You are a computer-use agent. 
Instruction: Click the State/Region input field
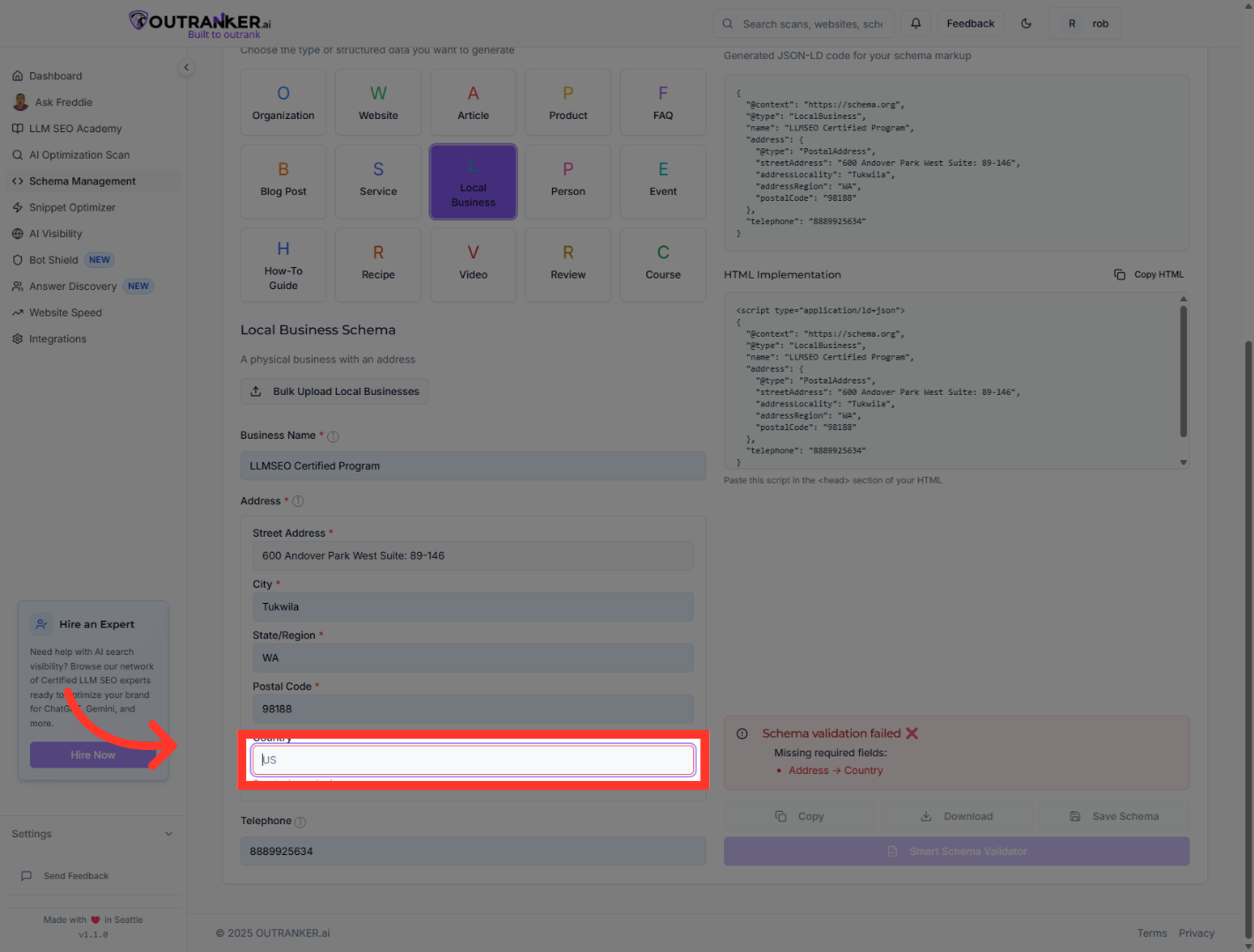pyautogui.click(x=474, y=658)
